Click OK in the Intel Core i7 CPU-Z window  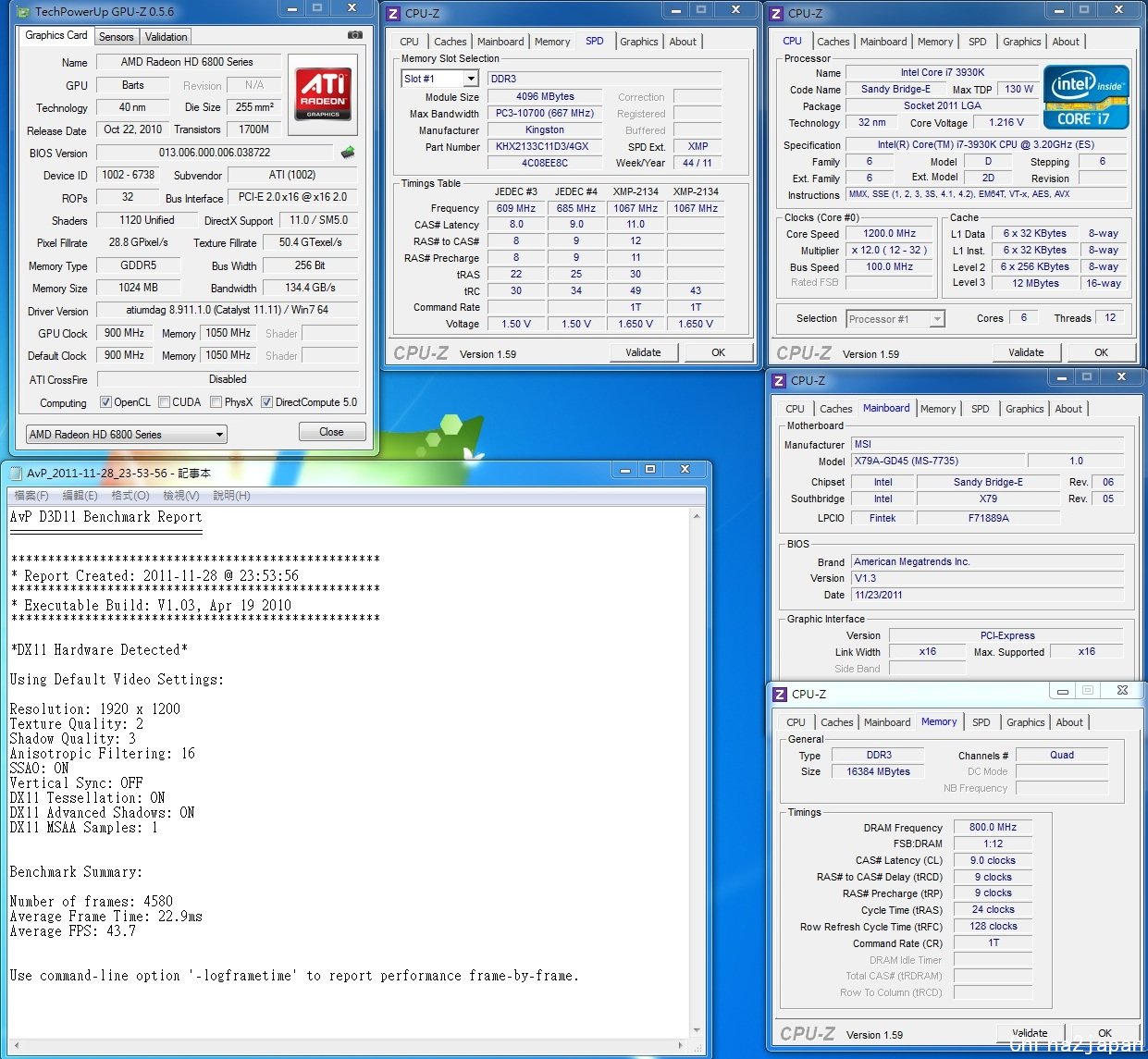tap(1102, 352)
